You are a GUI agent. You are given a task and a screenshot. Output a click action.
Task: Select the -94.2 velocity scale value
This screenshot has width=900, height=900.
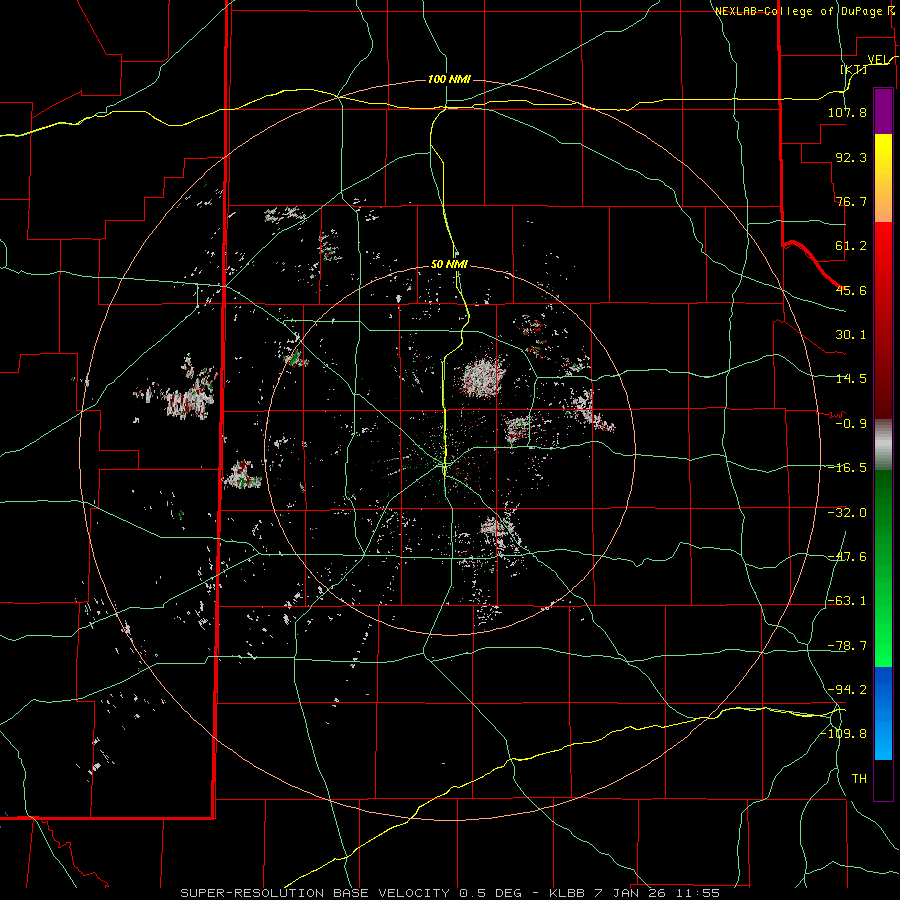847,689
